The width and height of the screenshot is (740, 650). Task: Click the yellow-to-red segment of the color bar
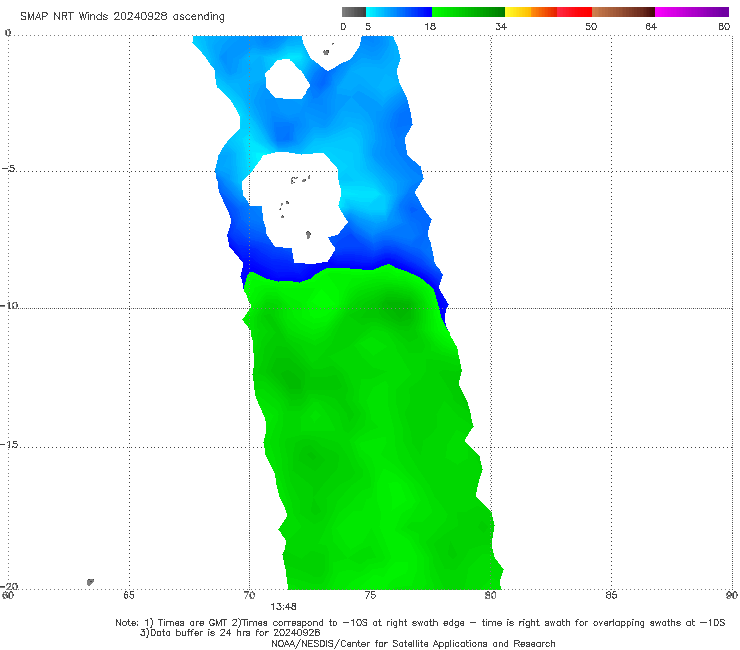click(548, 12)
